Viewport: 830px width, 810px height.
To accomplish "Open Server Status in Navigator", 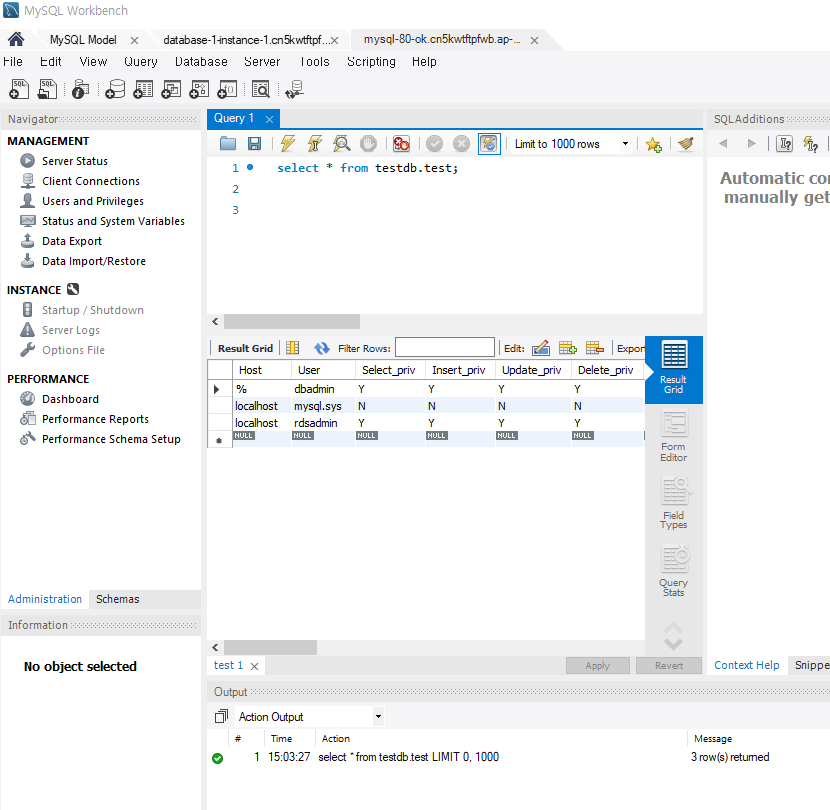I will pyautogui.click(x=75, y=161).
